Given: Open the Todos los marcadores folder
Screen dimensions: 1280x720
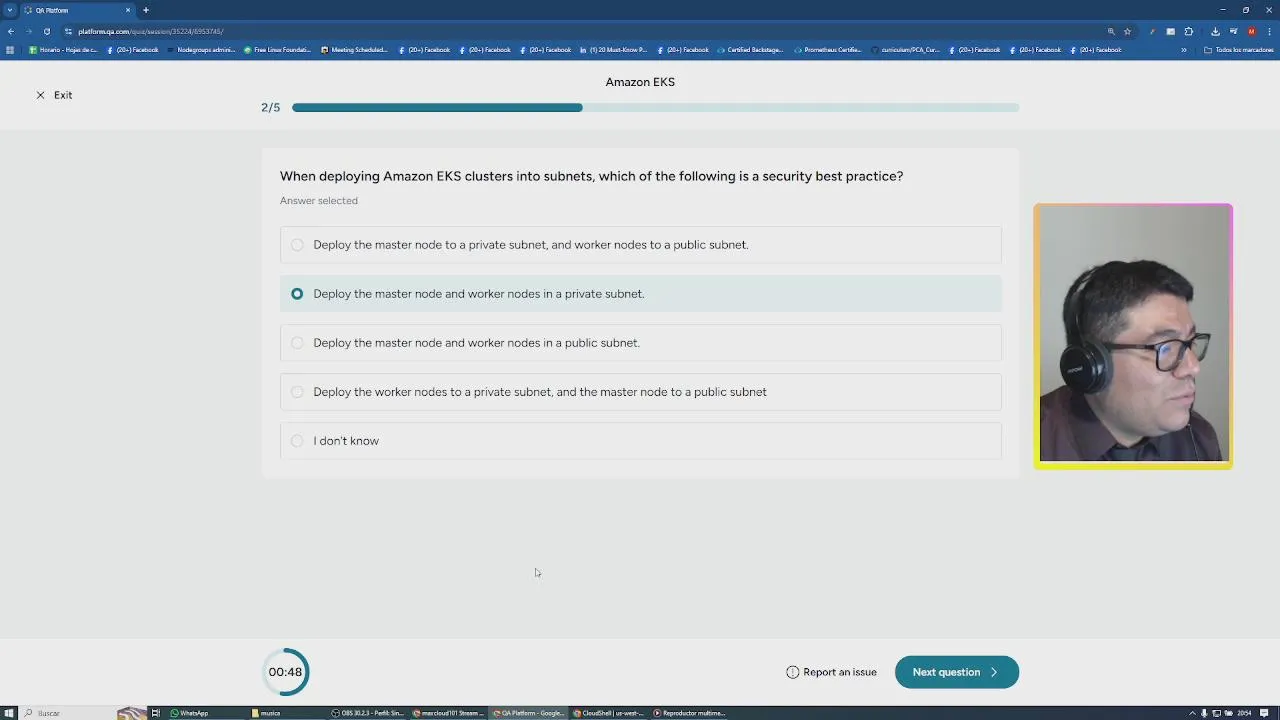Looking at the screenshot, I should point(1238,50).
